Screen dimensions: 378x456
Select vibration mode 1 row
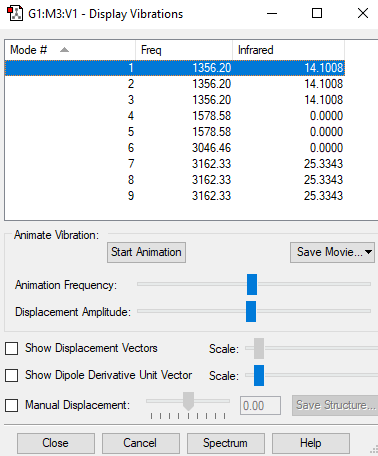[175, 68]
